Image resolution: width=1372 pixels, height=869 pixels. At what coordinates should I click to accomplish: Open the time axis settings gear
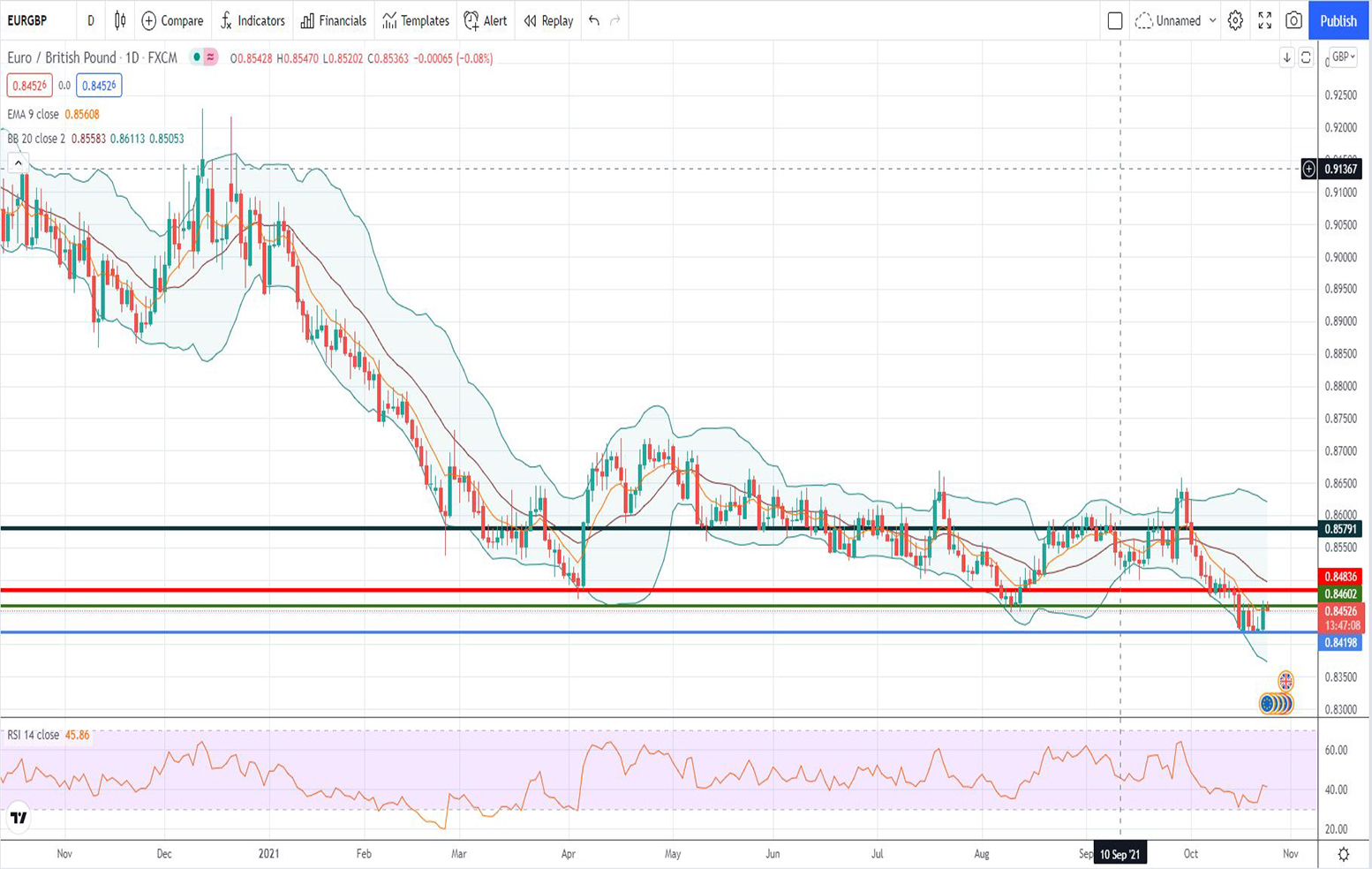point(1343,854)
